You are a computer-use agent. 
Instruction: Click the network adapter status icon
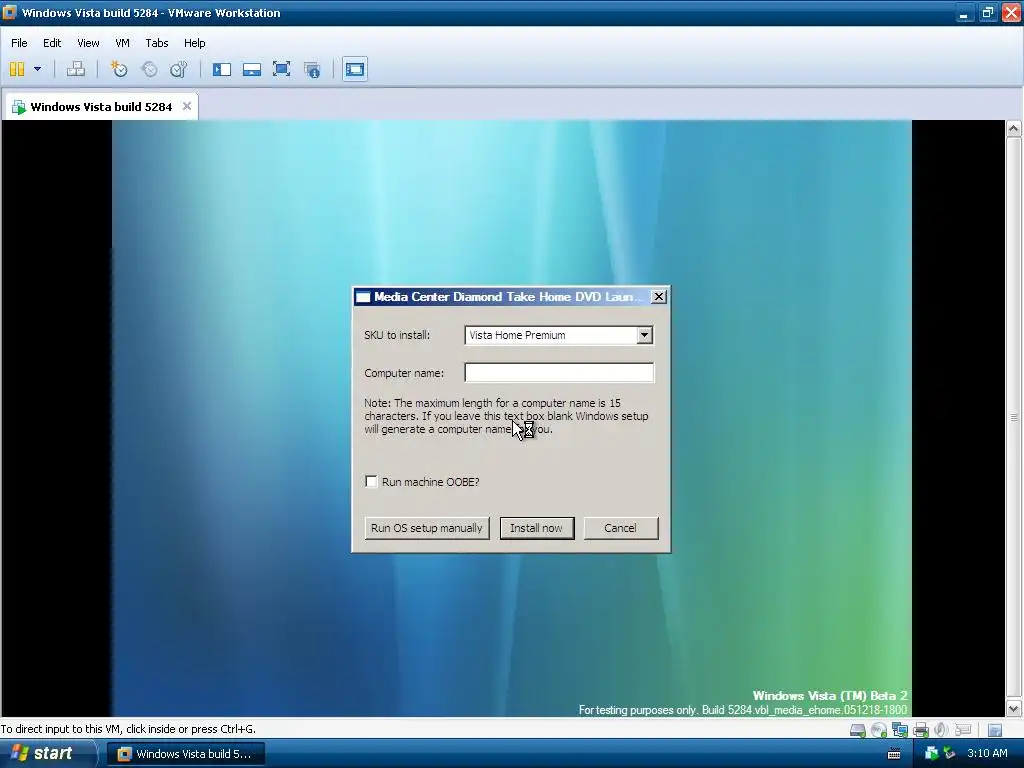click(x=900, y=729)
